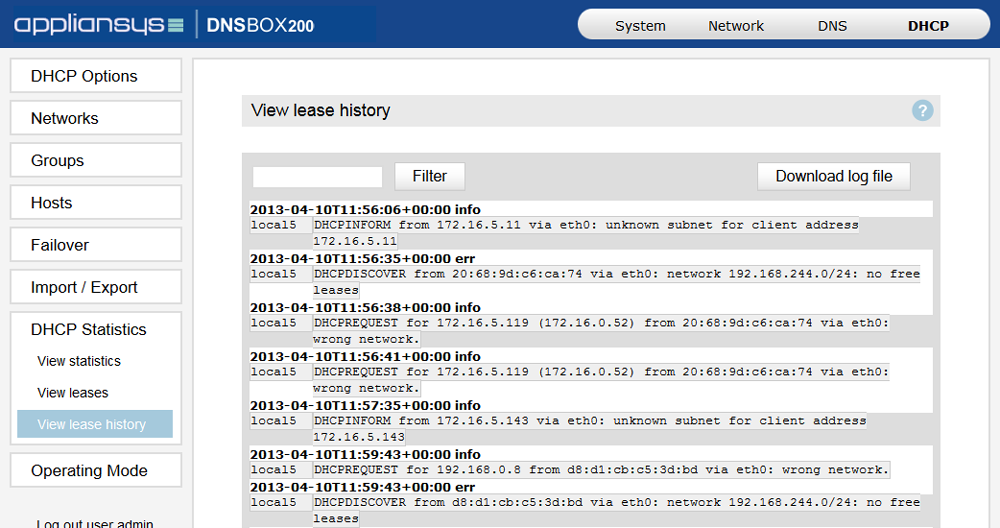Focus the filter text field

[318, 177]
